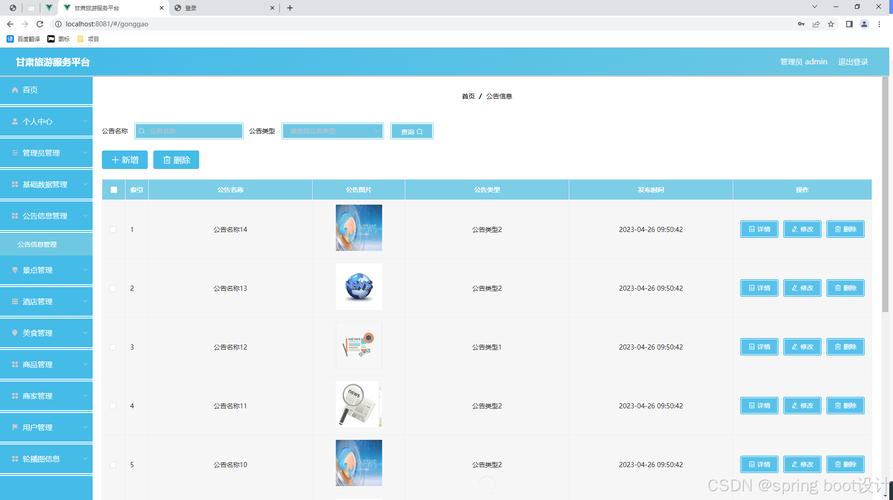Viewport: 893px width, 500px height.
Task: Open the side panel icon in the browser toolbar
Action: (x=849, y=24)
